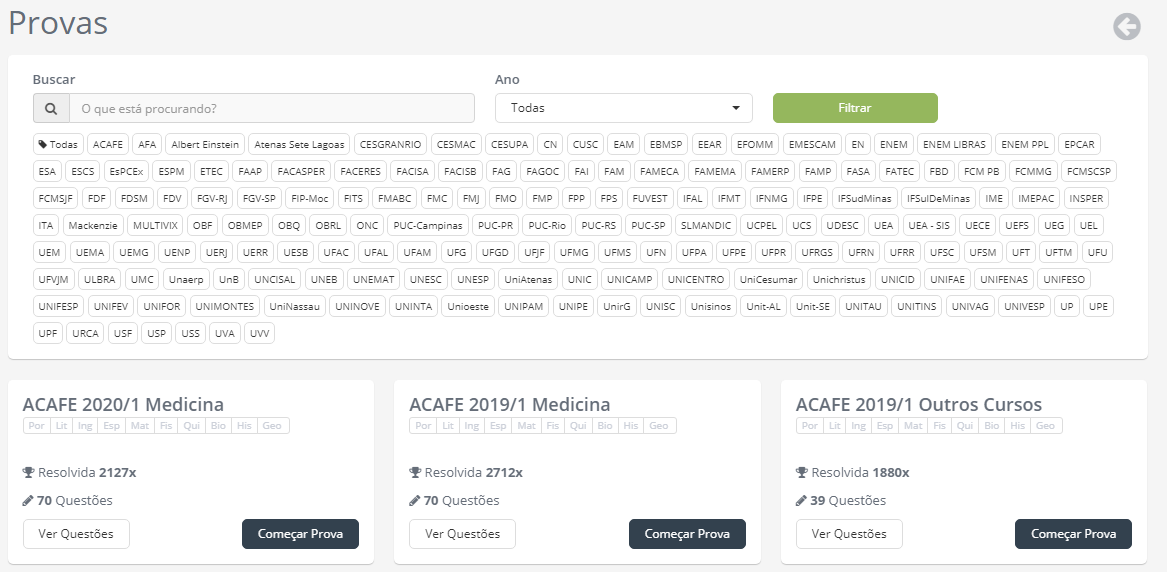The height and width of the screenshot is (572, 1167).
Task: Focus the 'O que está procurando?' search field
Action: pyautogui.click(x=272, y=109)
